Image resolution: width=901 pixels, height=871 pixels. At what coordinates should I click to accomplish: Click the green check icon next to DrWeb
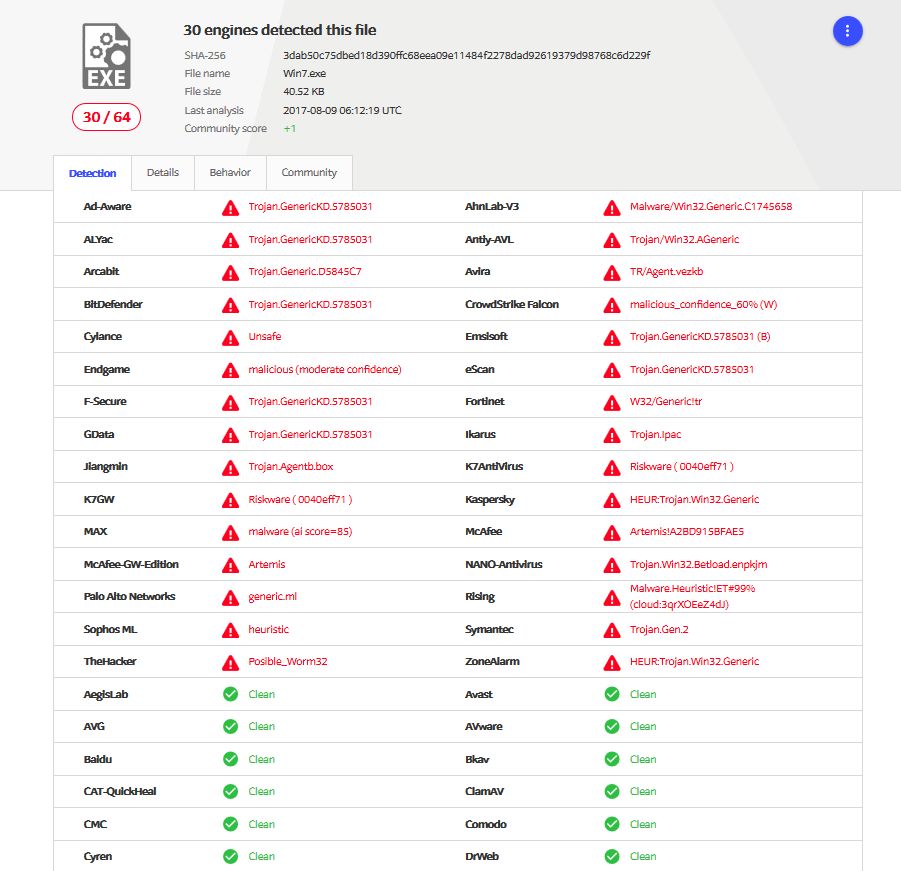(611, 857)
